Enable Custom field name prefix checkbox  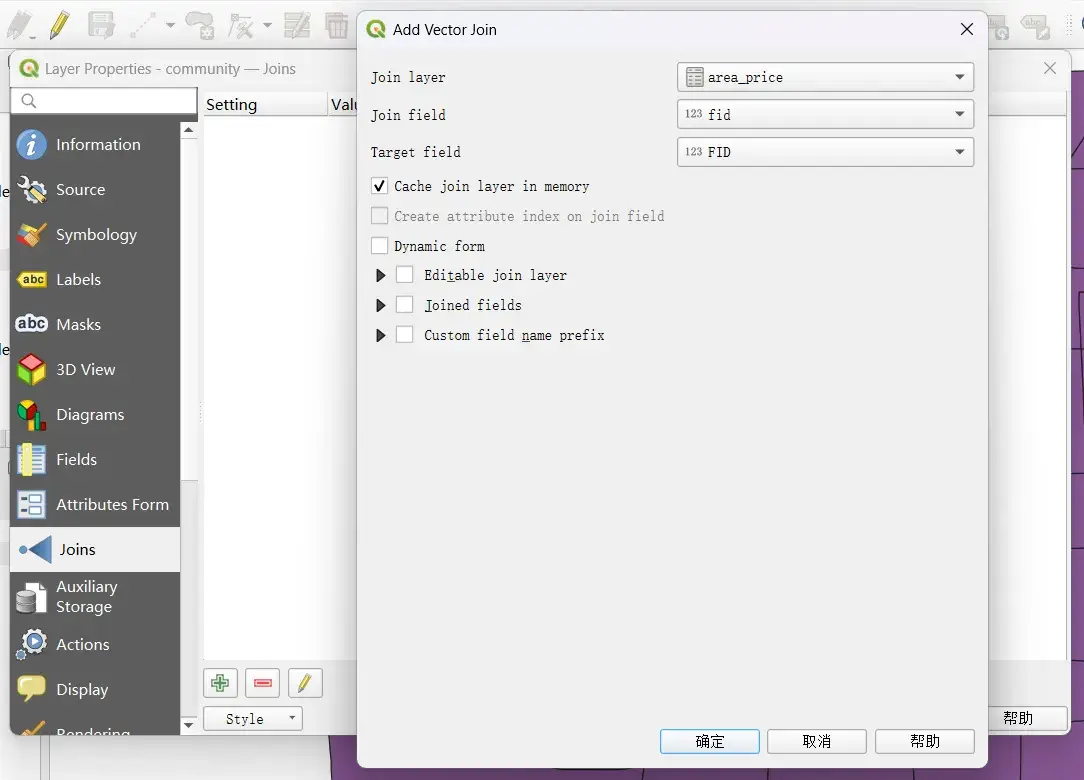tap(404, 335)
